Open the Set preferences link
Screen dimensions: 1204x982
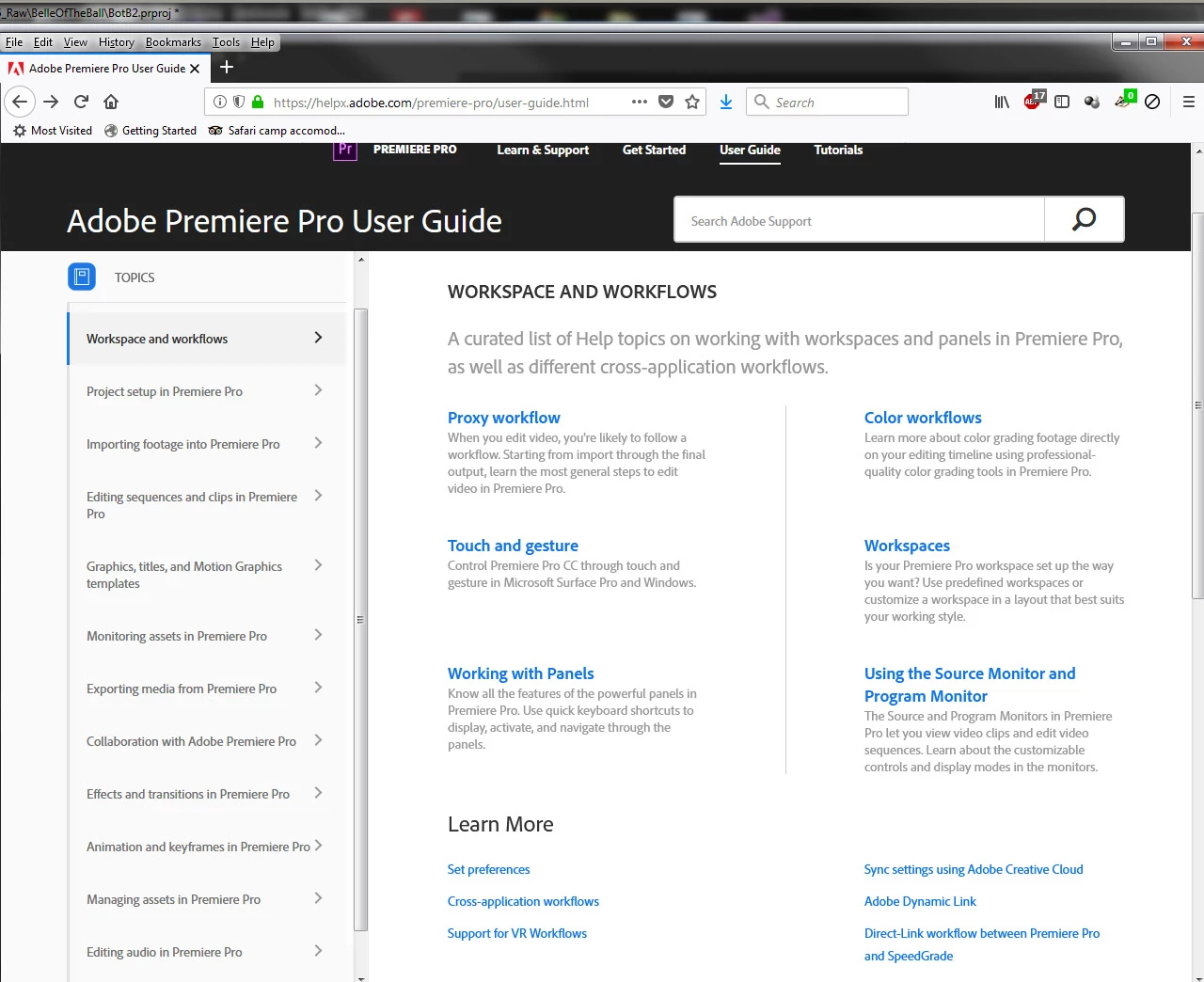tap(488, 869)
